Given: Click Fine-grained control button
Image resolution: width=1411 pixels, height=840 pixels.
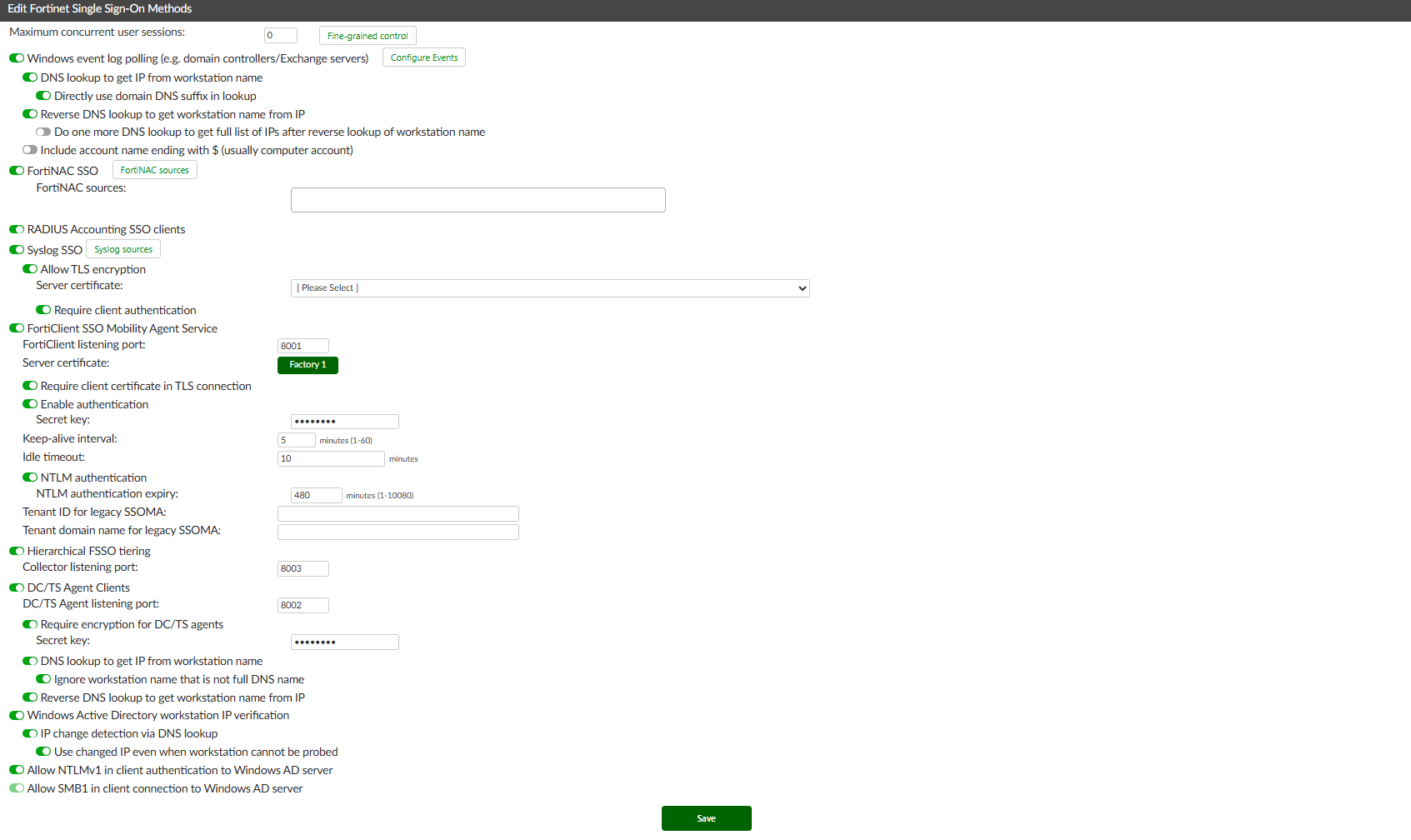Looking at the screenshot, I should click(x=368, y=36).
